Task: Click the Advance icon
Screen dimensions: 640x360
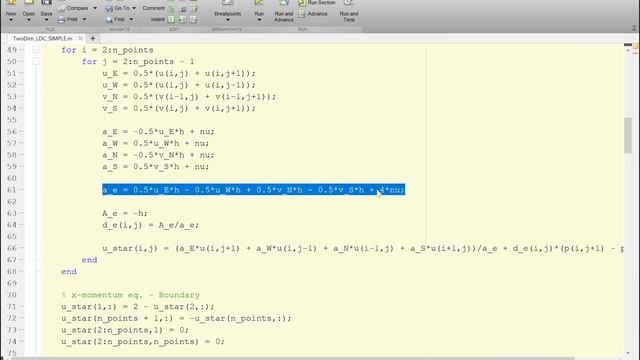Action: pyautogui.click(x=302, y=14)
